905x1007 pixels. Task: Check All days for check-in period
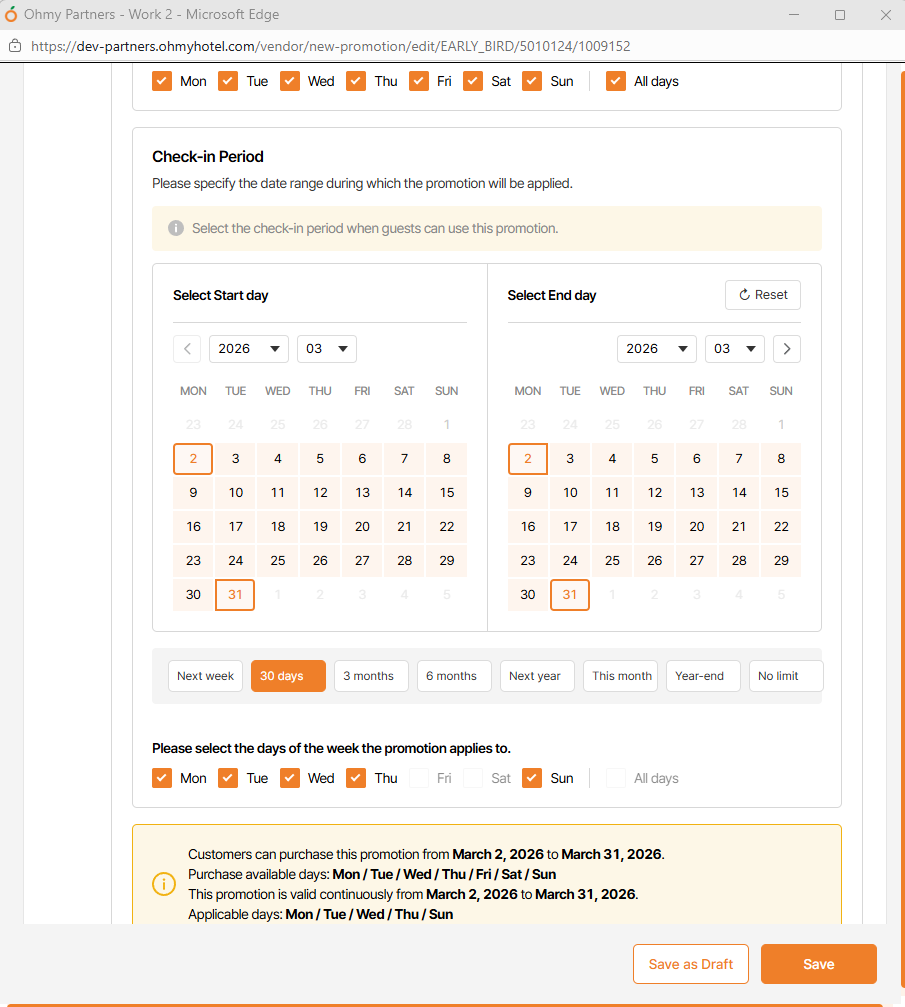[x=616, y=778]
